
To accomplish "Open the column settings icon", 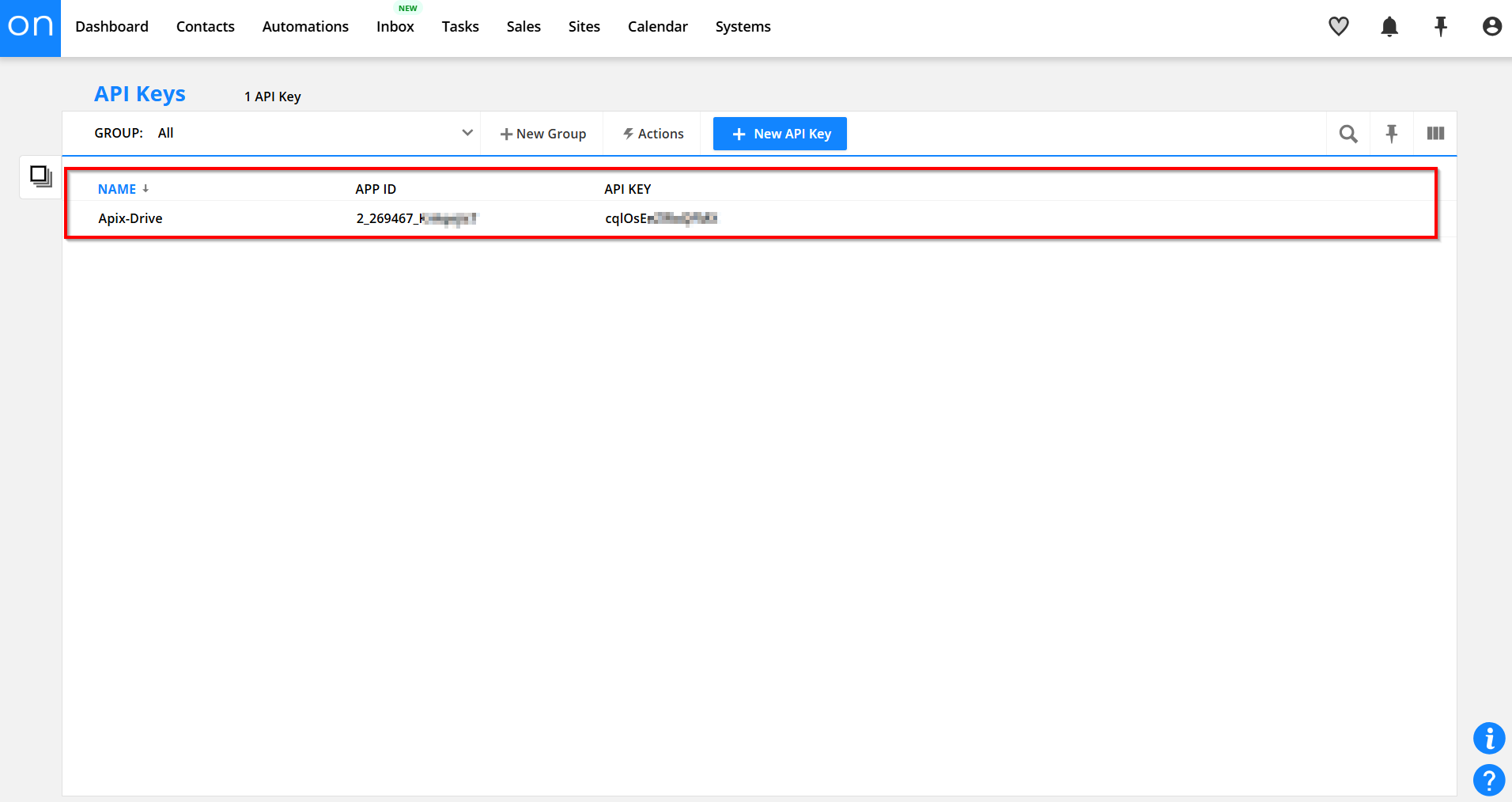I will pyautogui.click(x=1435, y=134).
